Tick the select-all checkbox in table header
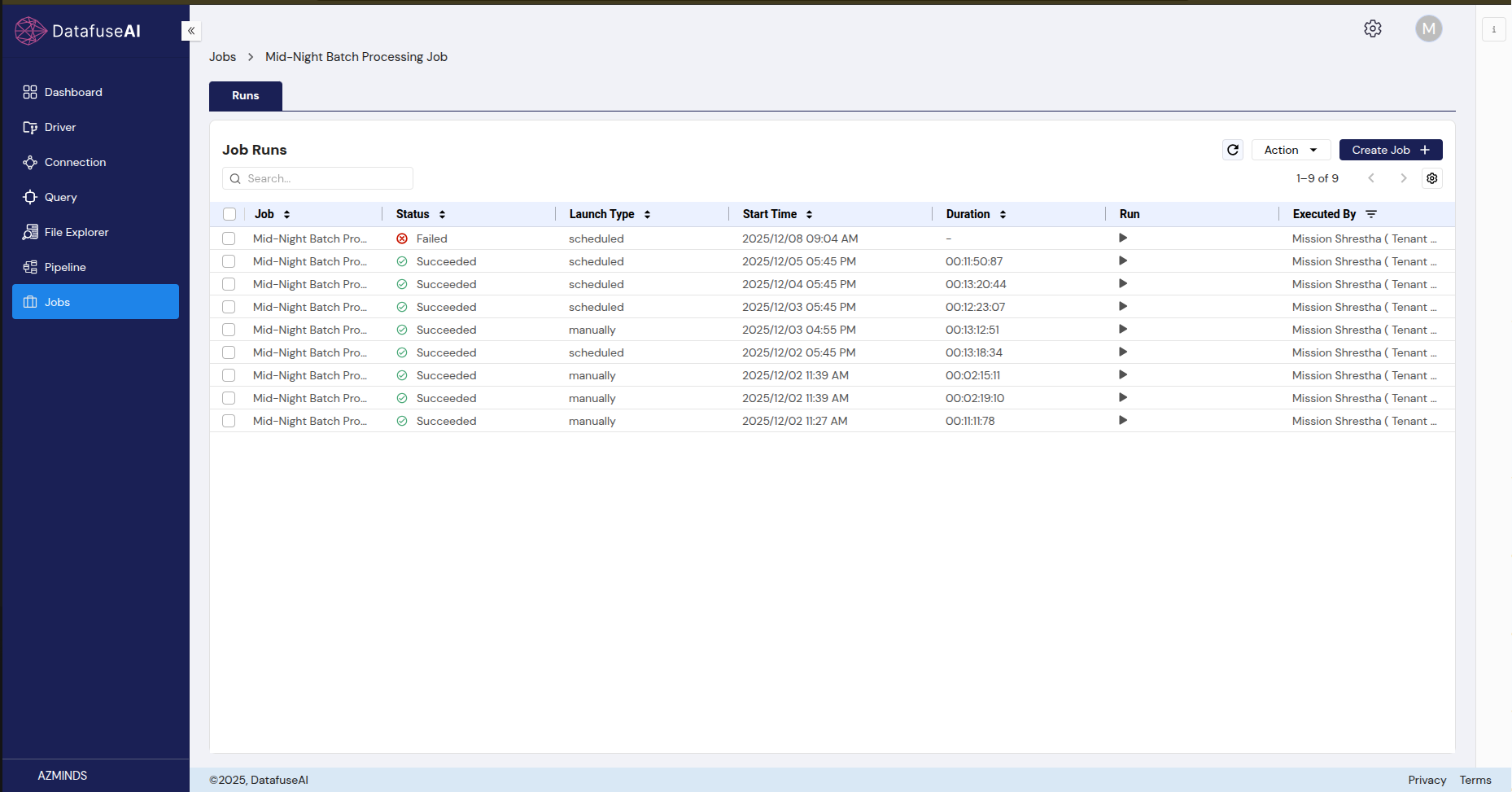 point(229,214)
